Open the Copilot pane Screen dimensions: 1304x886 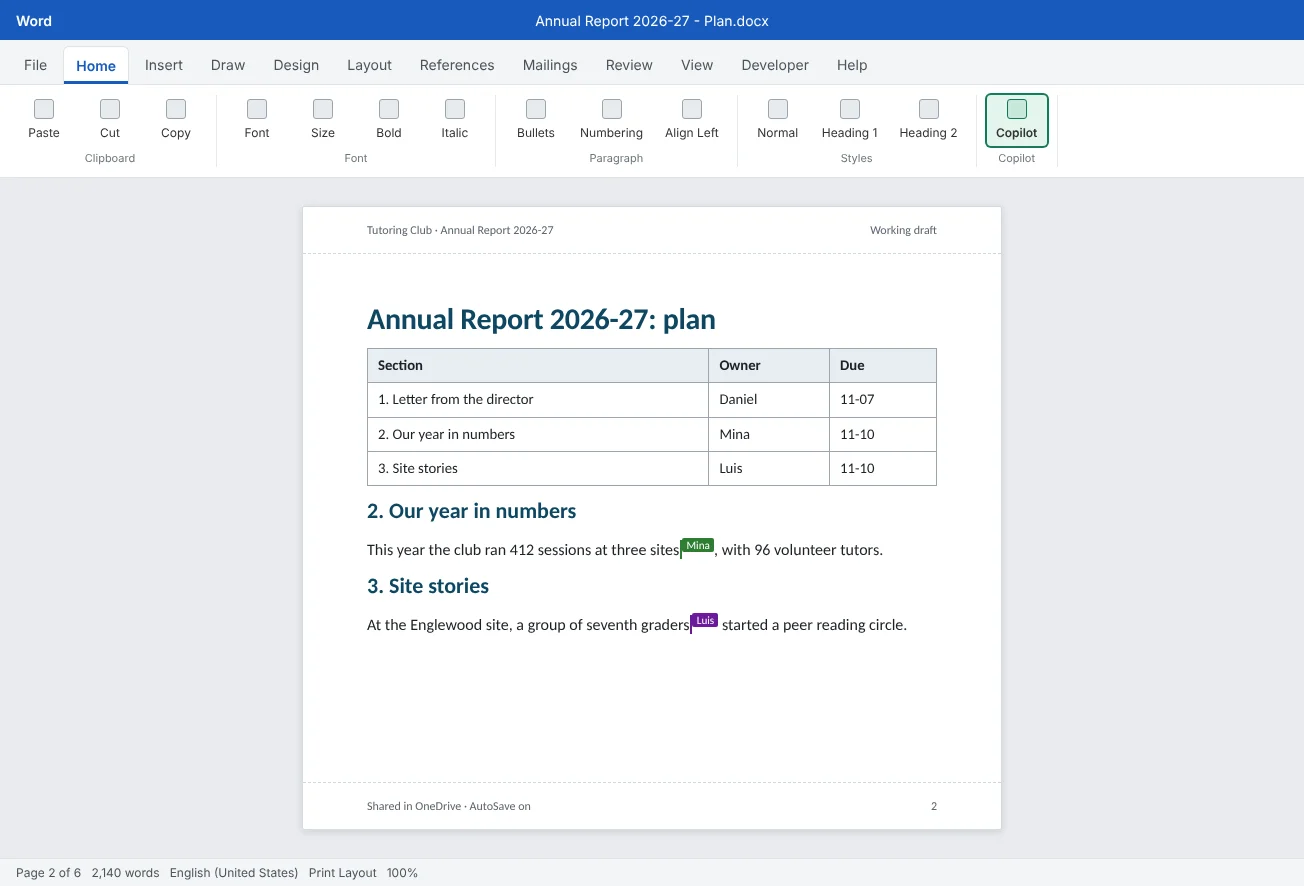[x=1017, y=120]
